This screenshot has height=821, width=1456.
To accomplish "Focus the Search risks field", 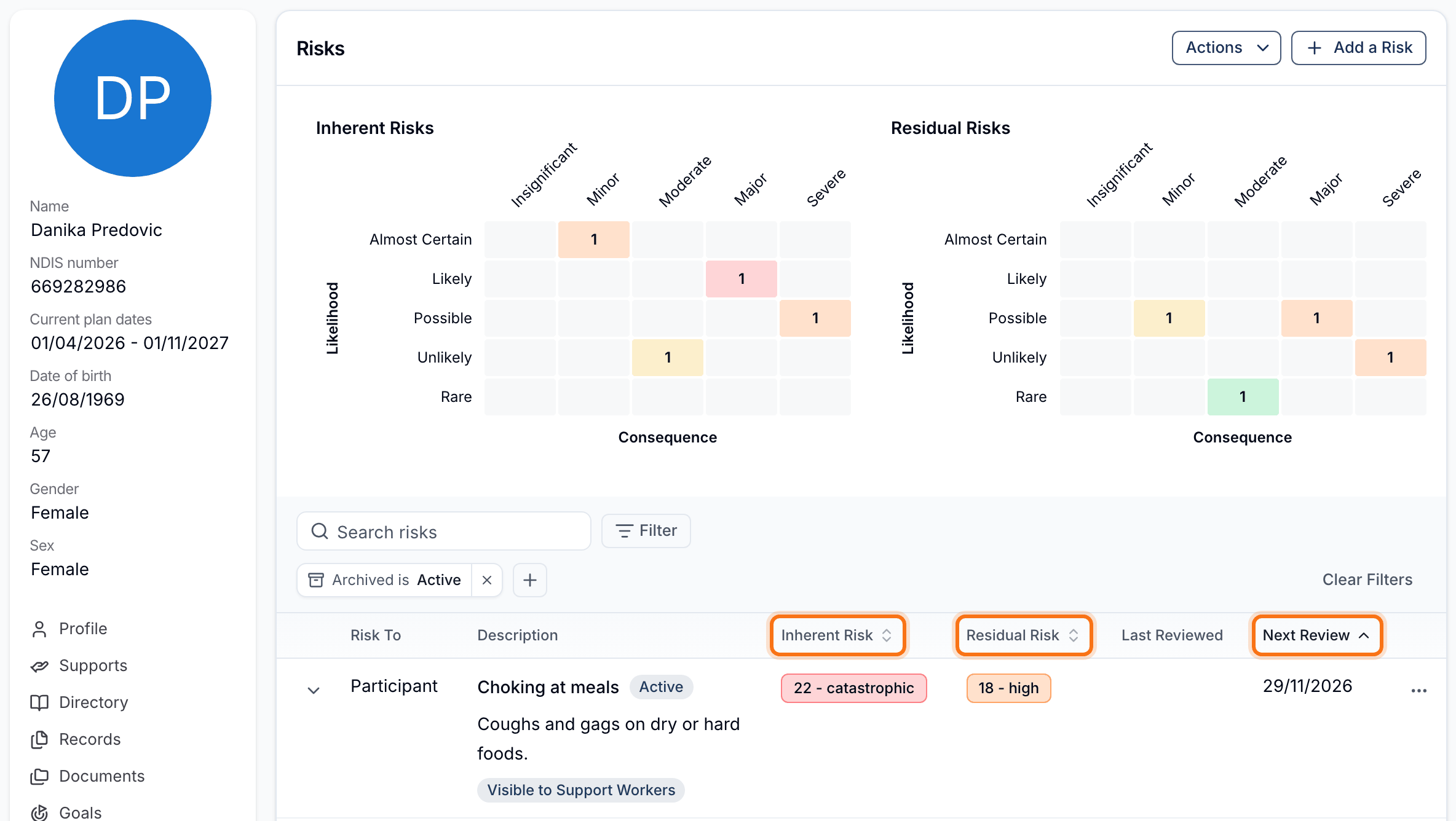I will 444,531.
